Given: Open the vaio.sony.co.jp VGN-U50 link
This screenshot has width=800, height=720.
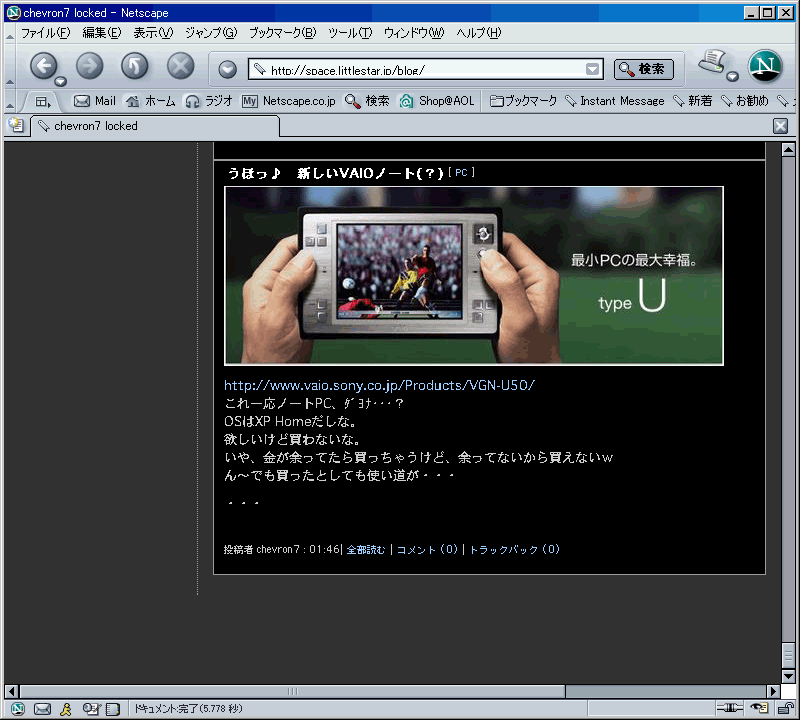Looking at the screenshot, I should tap(379, 385).
